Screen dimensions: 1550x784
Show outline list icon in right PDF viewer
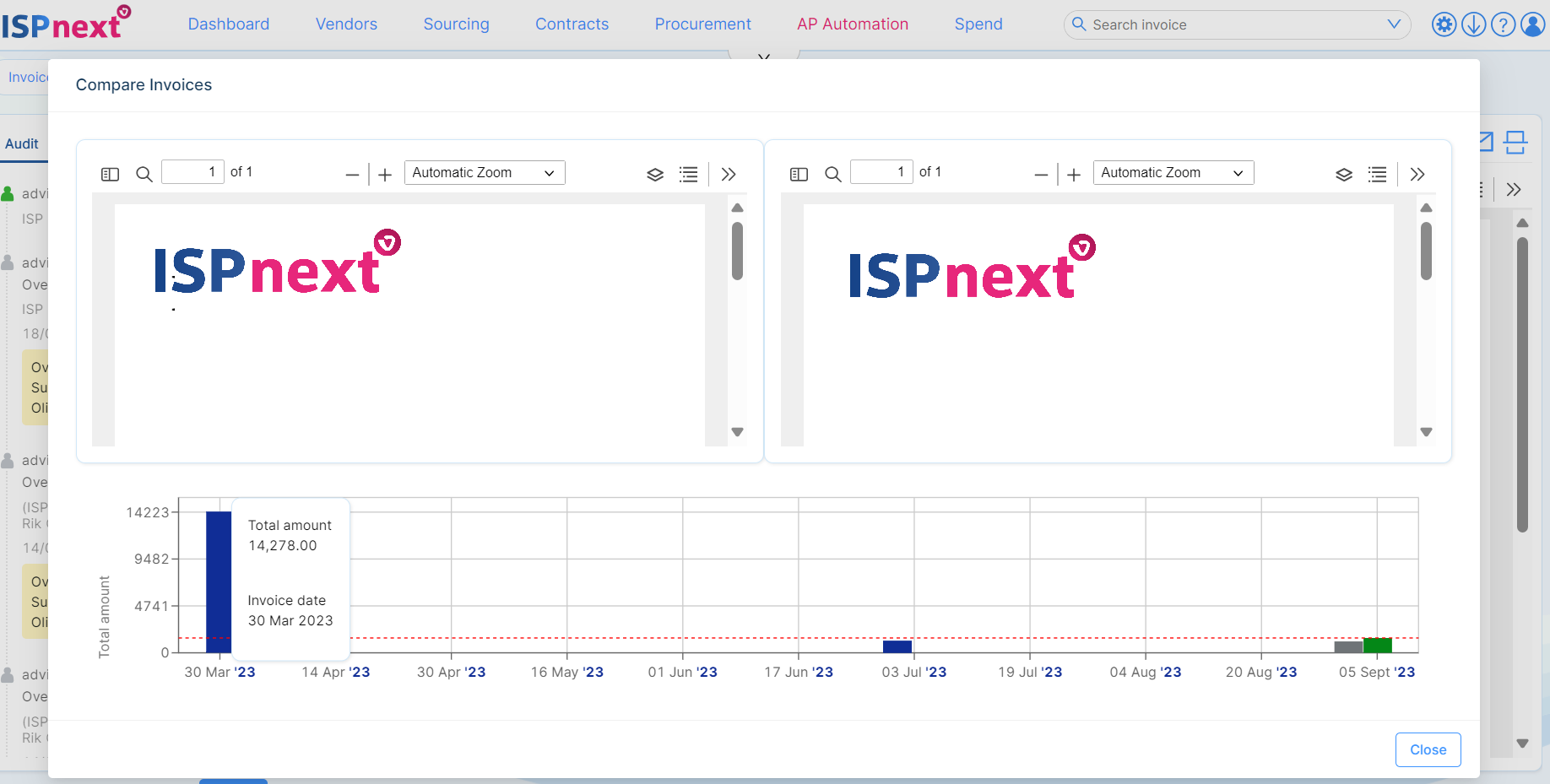1378,175
